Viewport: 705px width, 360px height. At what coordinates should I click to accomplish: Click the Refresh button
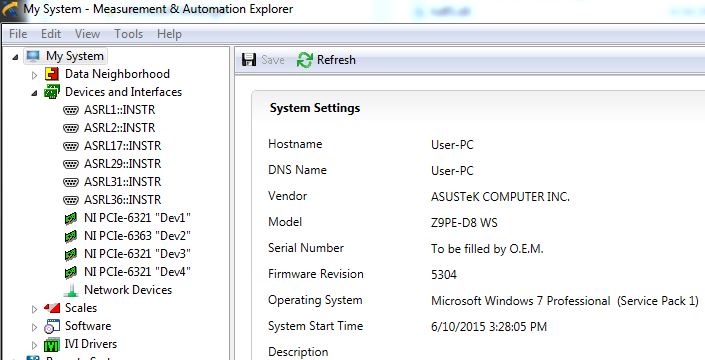tap(326, 60)
